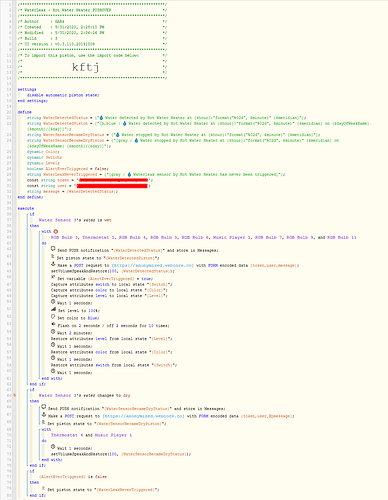Click the POST request icon in first block
This screenshot has height=500, width=388.
pyautogui.click(x=53, y=264)
